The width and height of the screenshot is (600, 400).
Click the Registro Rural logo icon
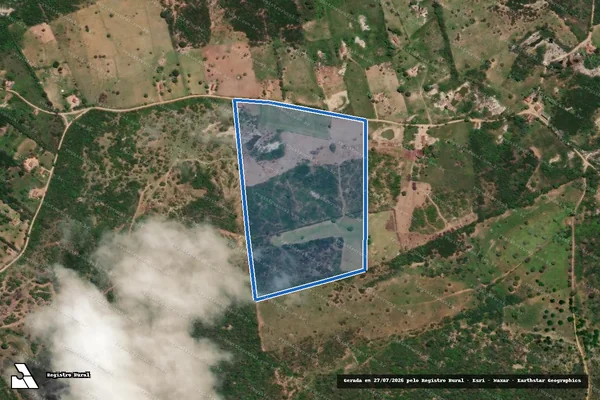24,376
